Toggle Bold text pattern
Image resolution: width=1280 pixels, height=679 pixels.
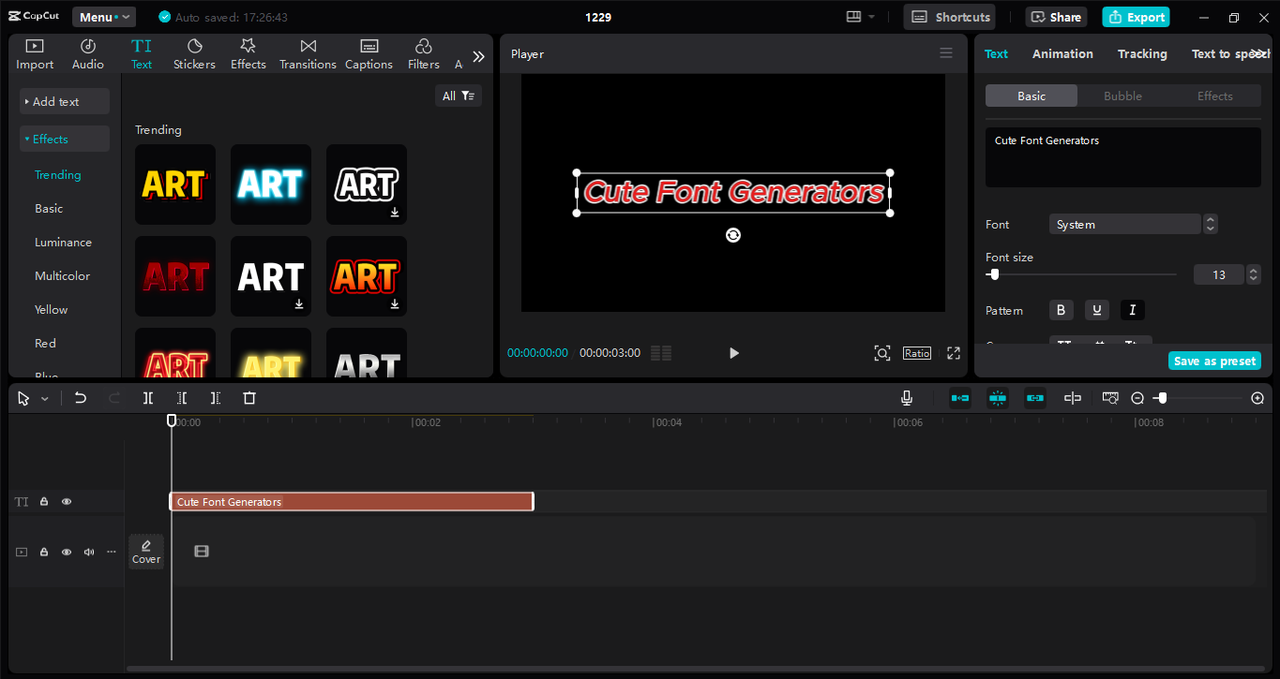[1062, 310]
